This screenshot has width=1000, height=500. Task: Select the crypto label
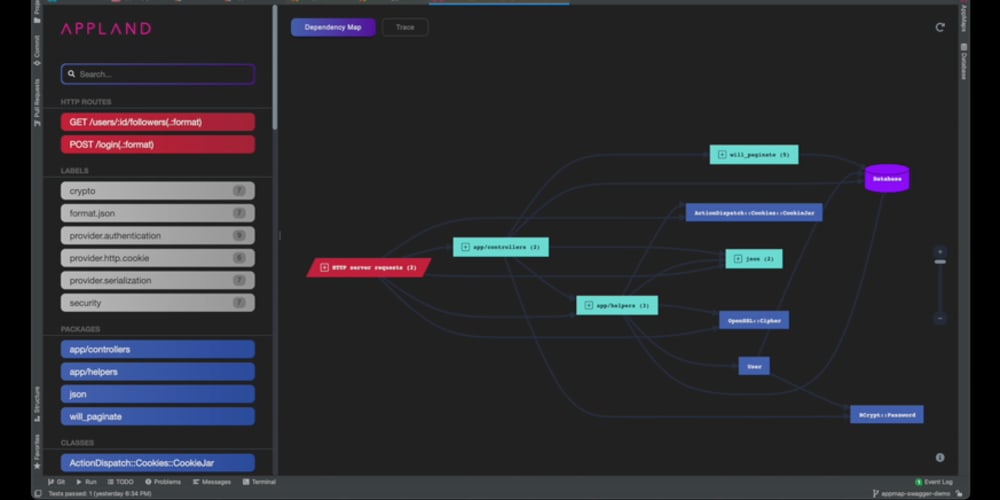click(158, 191)
